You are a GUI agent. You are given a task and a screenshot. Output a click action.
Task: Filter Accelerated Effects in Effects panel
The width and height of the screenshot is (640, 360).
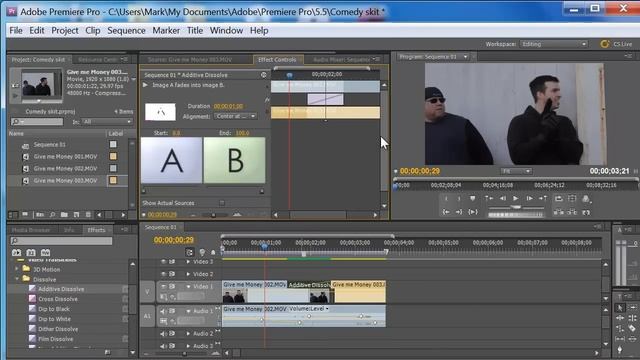[x=16, y=253]
